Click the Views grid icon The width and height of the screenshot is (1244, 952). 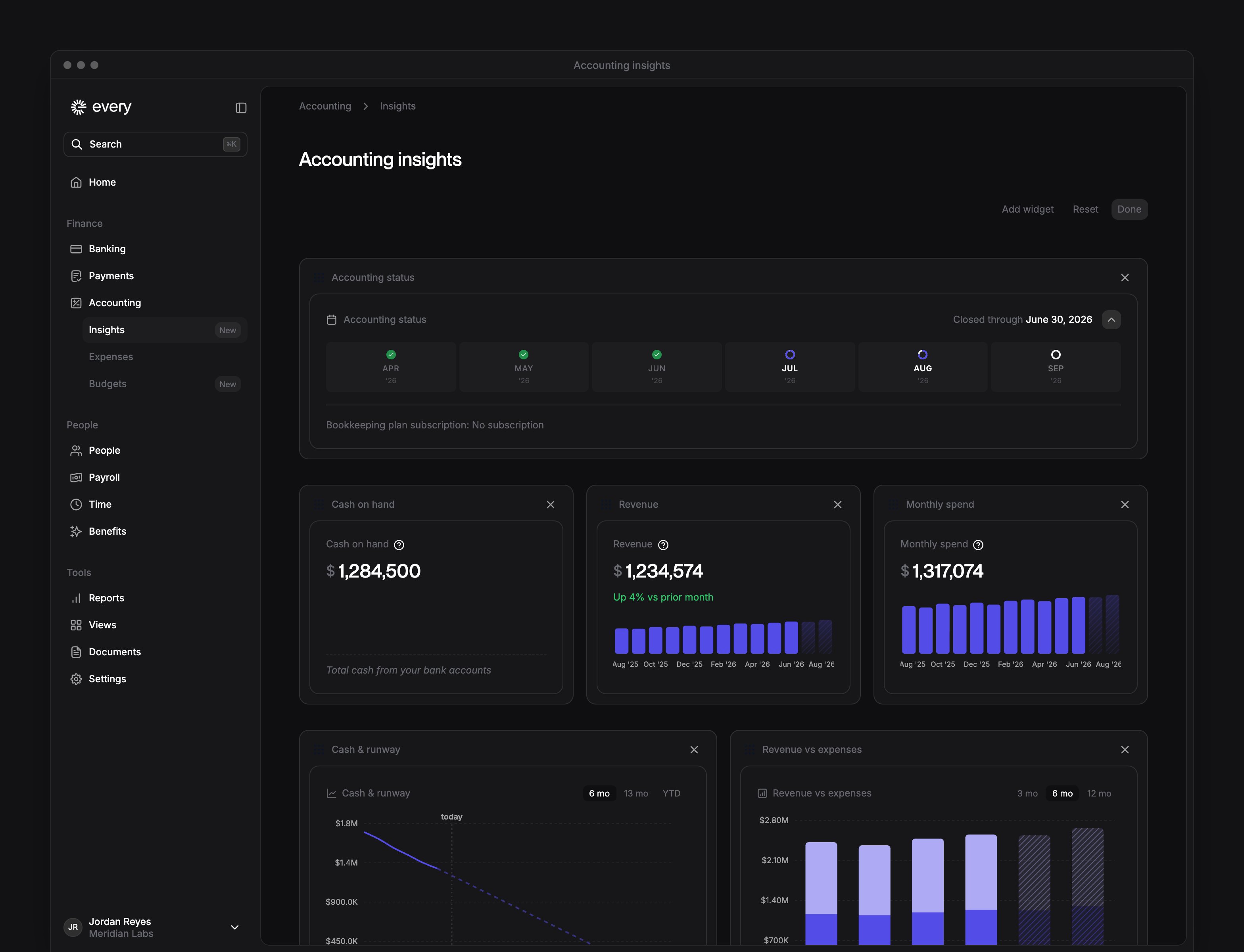pyautogui.click(x=76, y=625)
